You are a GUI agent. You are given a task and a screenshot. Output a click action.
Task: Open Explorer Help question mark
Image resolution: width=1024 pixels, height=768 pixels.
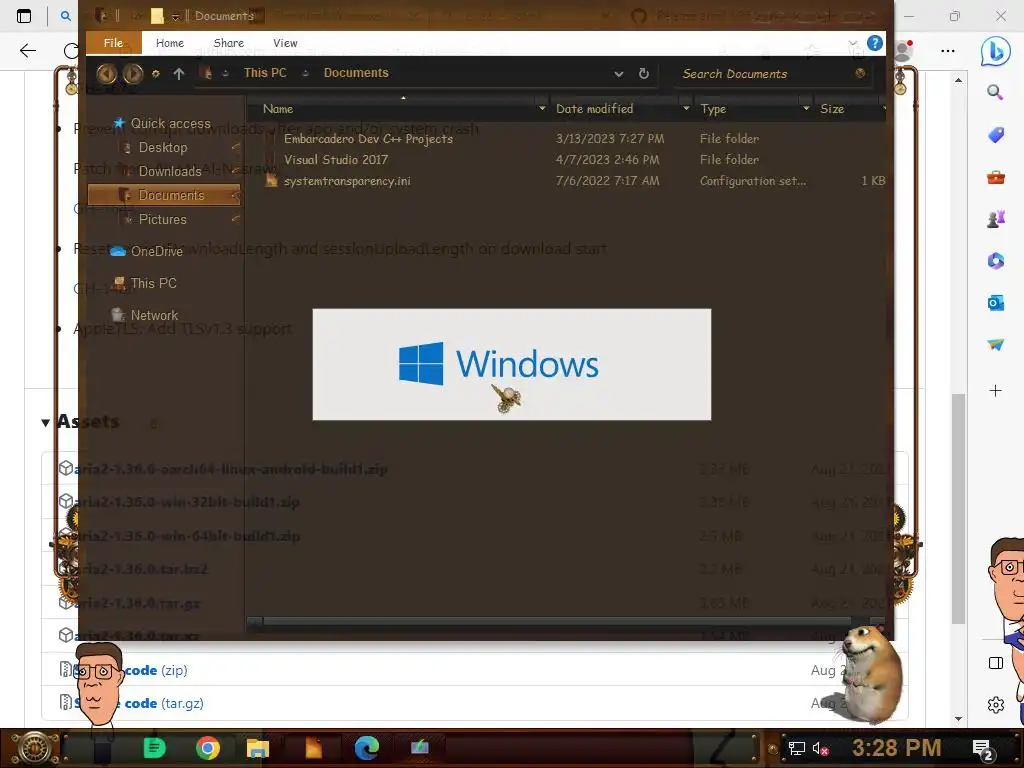point(874,43)
